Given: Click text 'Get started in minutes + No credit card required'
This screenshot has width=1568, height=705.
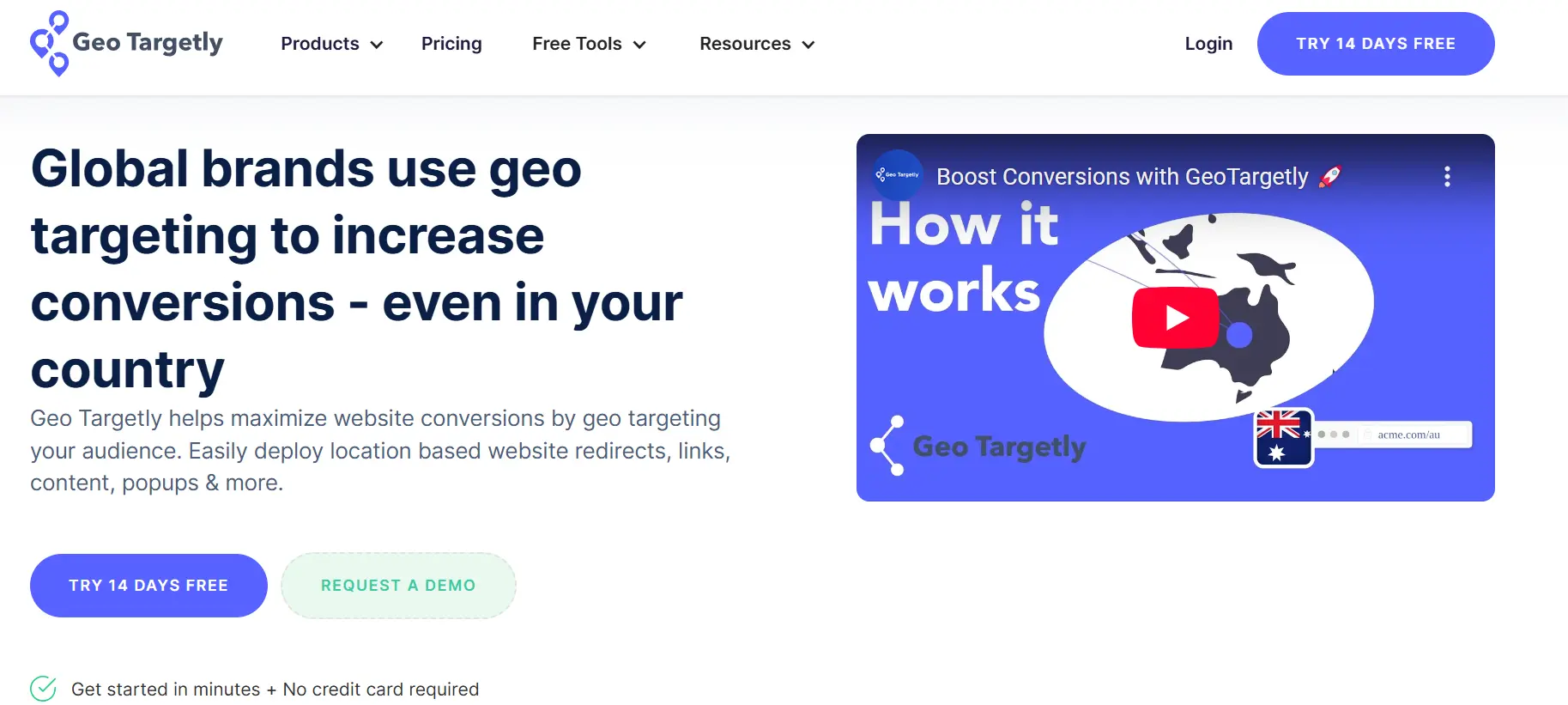Looking at the screenshot, I should pos(275,690).
